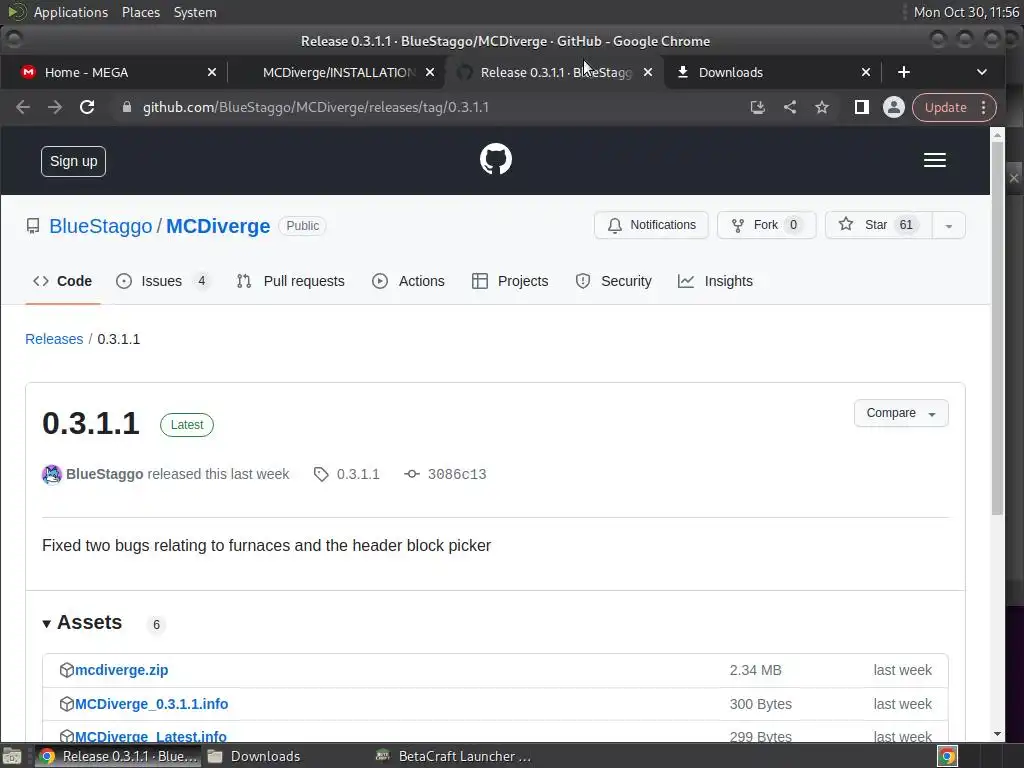Click the Notifications bell button
Image resolution: width=1024 pixels, height=768 pixels.
point(651,225)
